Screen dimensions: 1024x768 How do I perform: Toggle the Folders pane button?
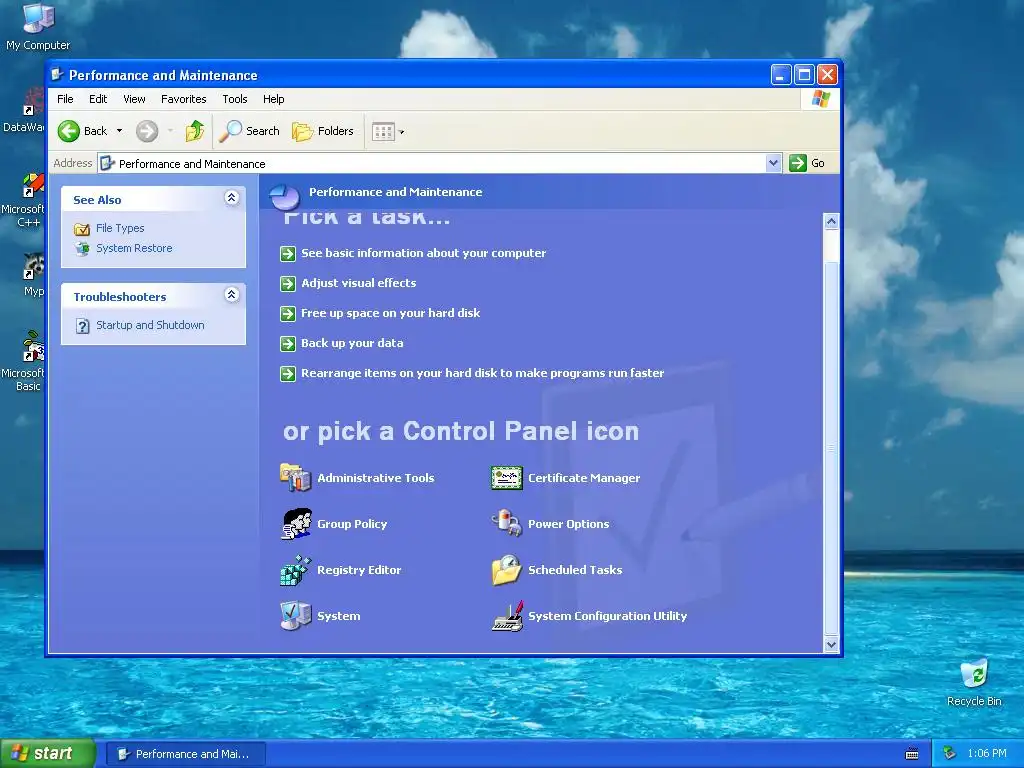tap(323, 131)
